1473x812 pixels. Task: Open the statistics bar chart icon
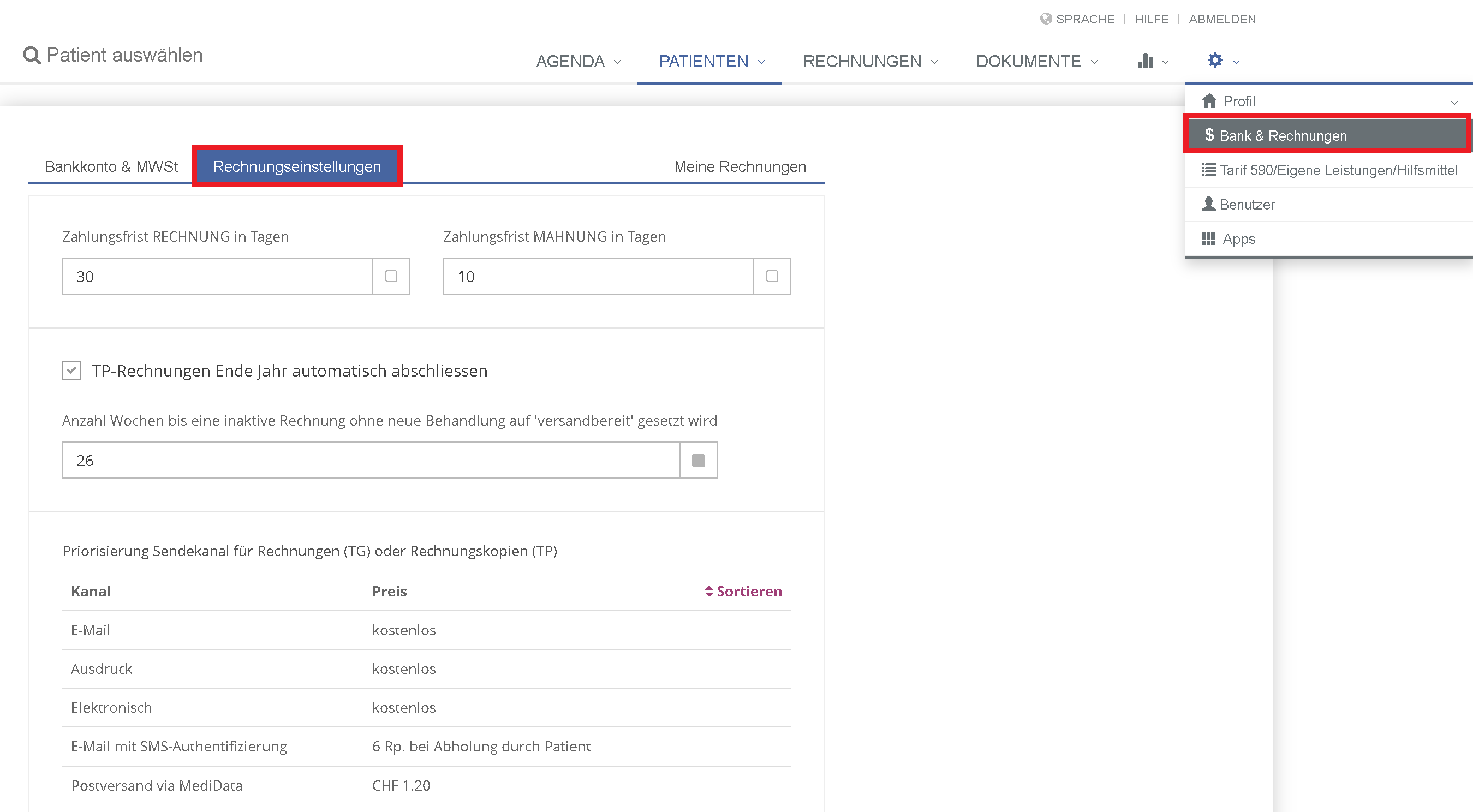[x=1145, y=61]
